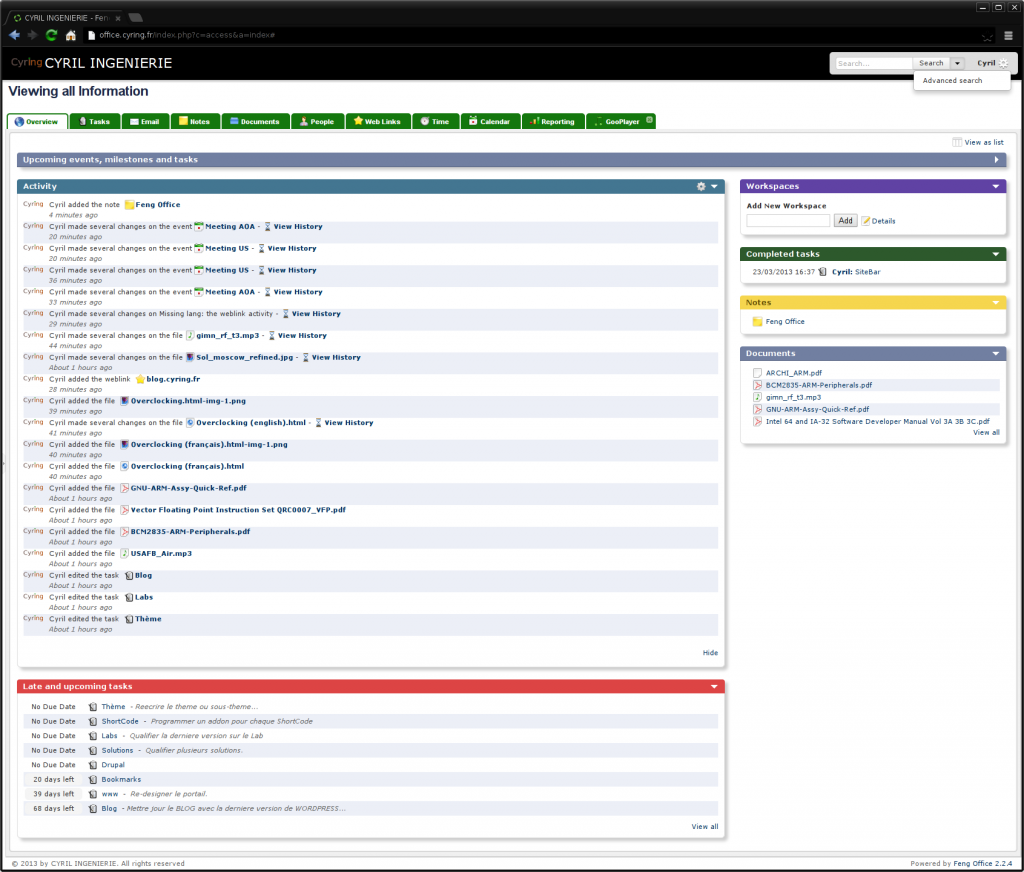Focus the top Search input field
This screenshot has height=872, width=1024.
click(873, 63)
